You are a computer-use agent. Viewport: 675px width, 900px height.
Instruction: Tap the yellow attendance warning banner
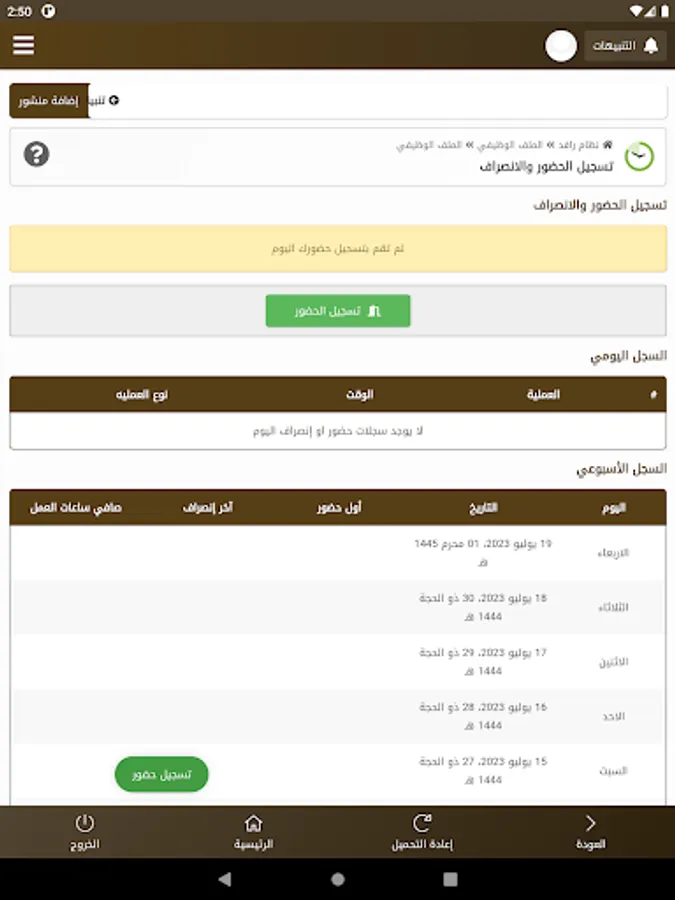tap(338, 249)
